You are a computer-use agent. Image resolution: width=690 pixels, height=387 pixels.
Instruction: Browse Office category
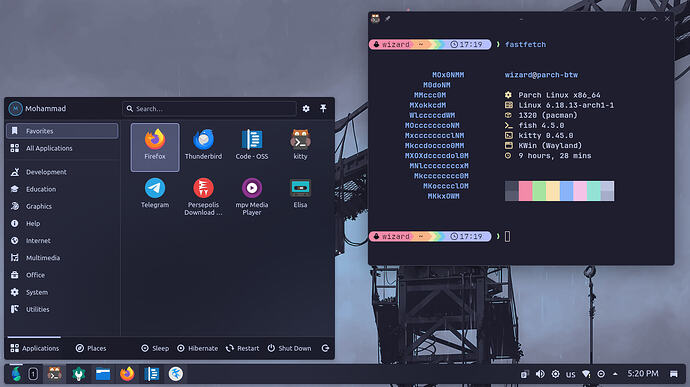62,275
